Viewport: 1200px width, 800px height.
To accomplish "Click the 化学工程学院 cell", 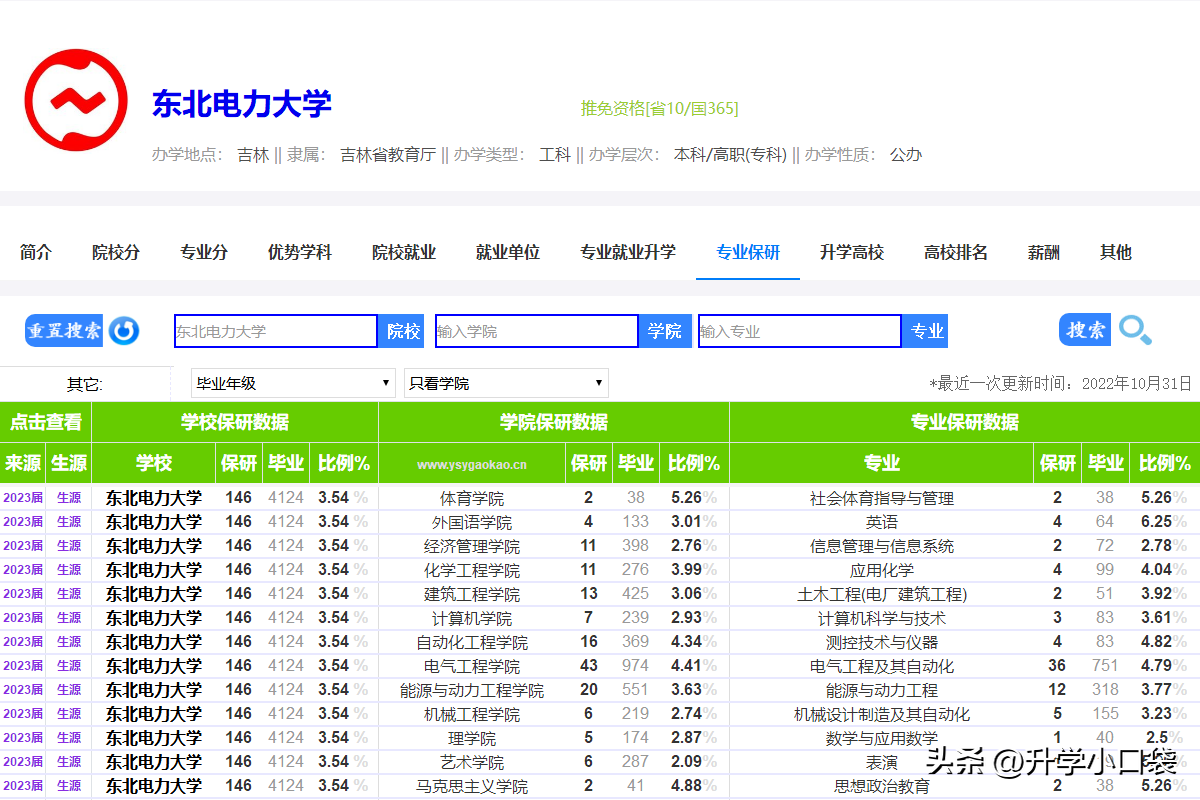I will click(472, 570).
